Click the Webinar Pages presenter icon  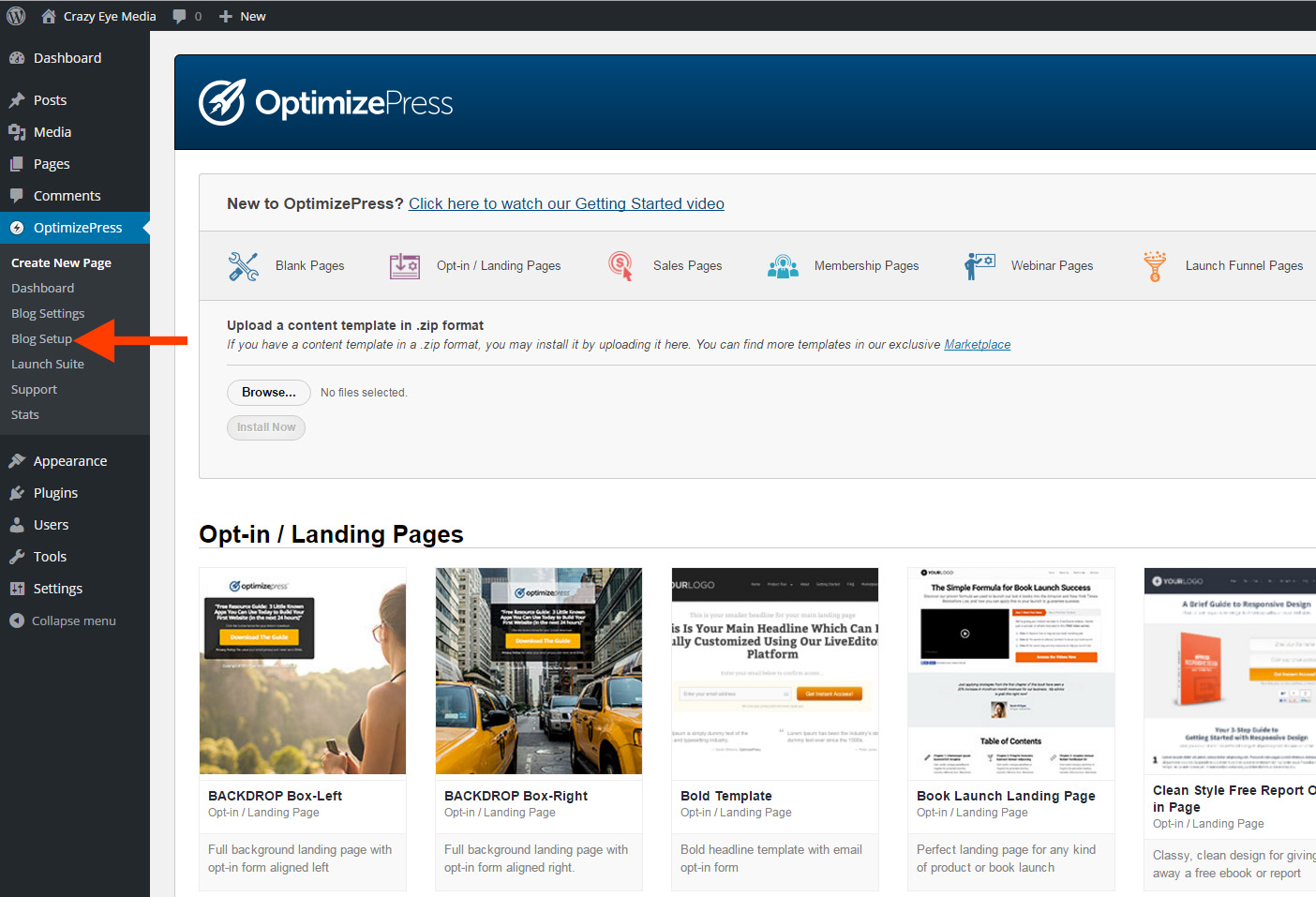(x=980, y=266)
